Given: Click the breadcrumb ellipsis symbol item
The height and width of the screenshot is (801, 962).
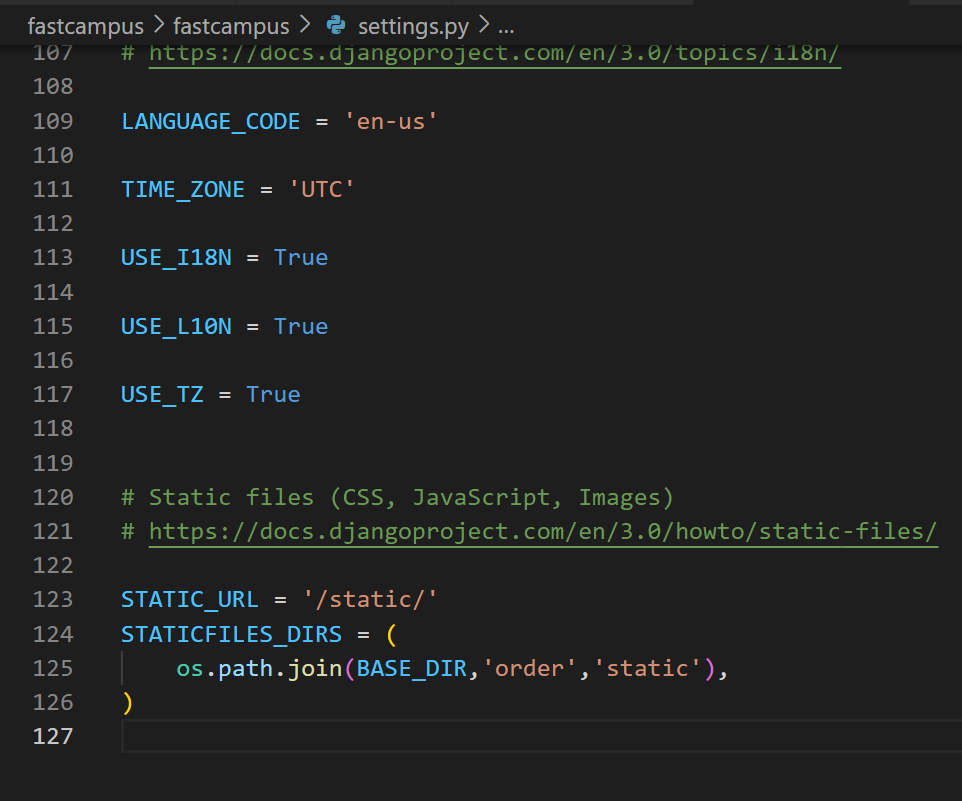Looking at the screenshot, I should tap(506, 28).
